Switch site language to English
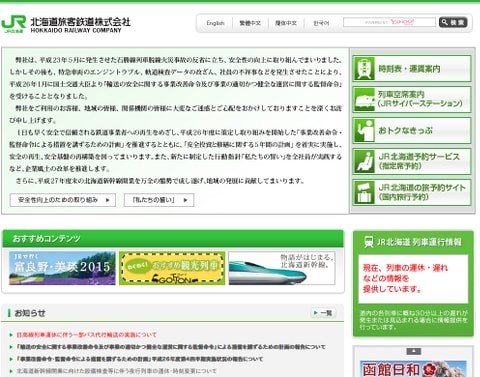Screen dimensions: 480x377 [215, 23]
